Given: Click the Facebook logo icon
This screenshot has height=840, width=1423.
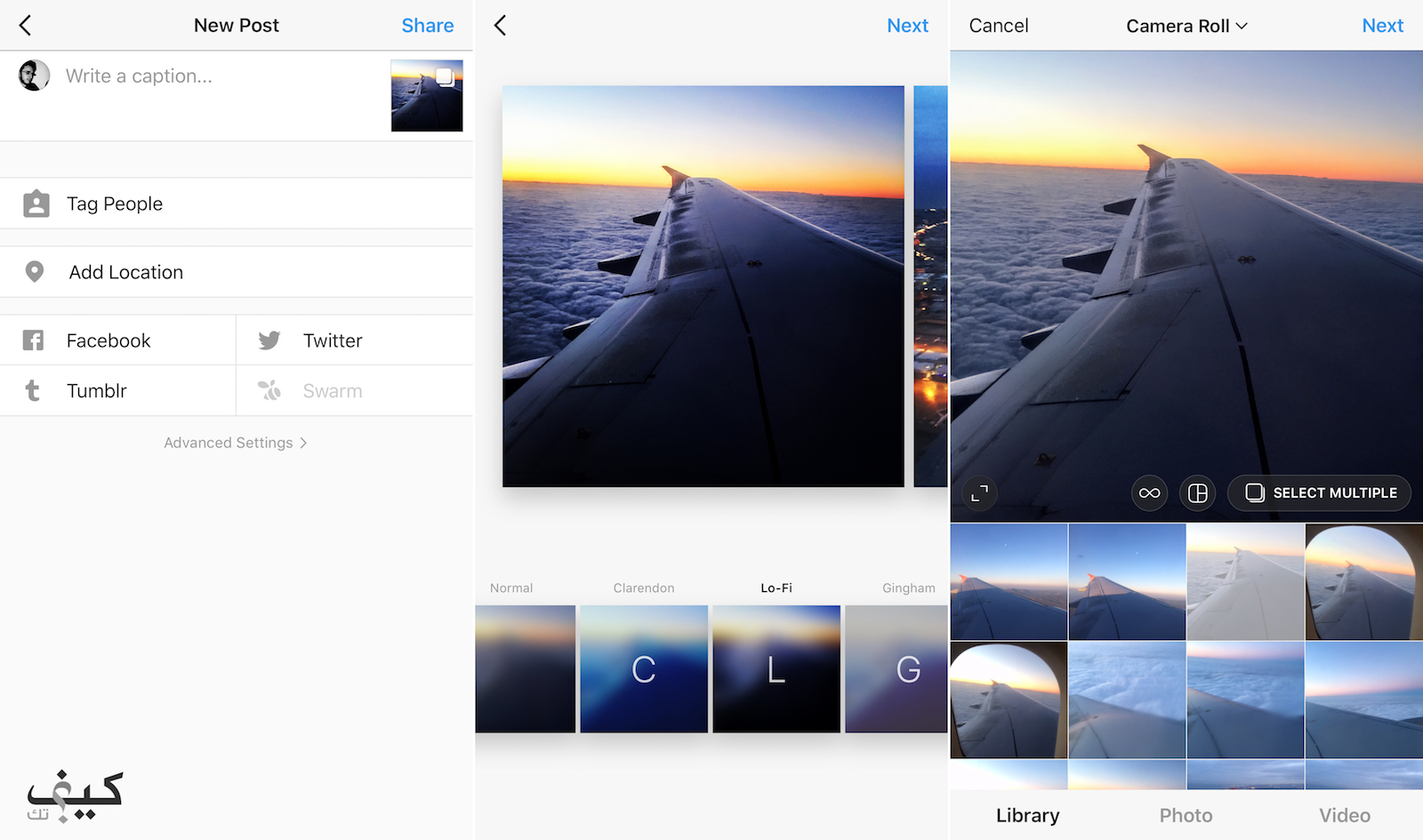Looking at the screenshot, I should point(33,340).
